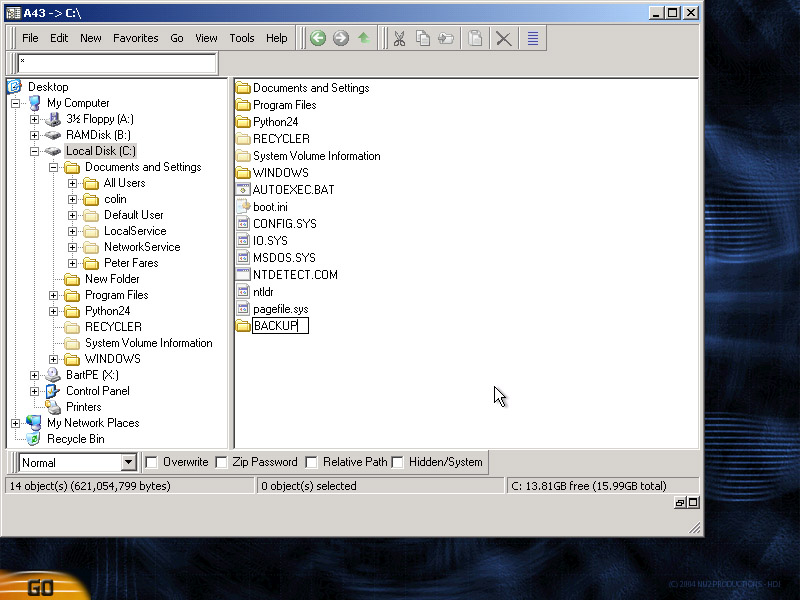
Task: Select RECYCLER in the folder tree
Action: tap(113, 327)
